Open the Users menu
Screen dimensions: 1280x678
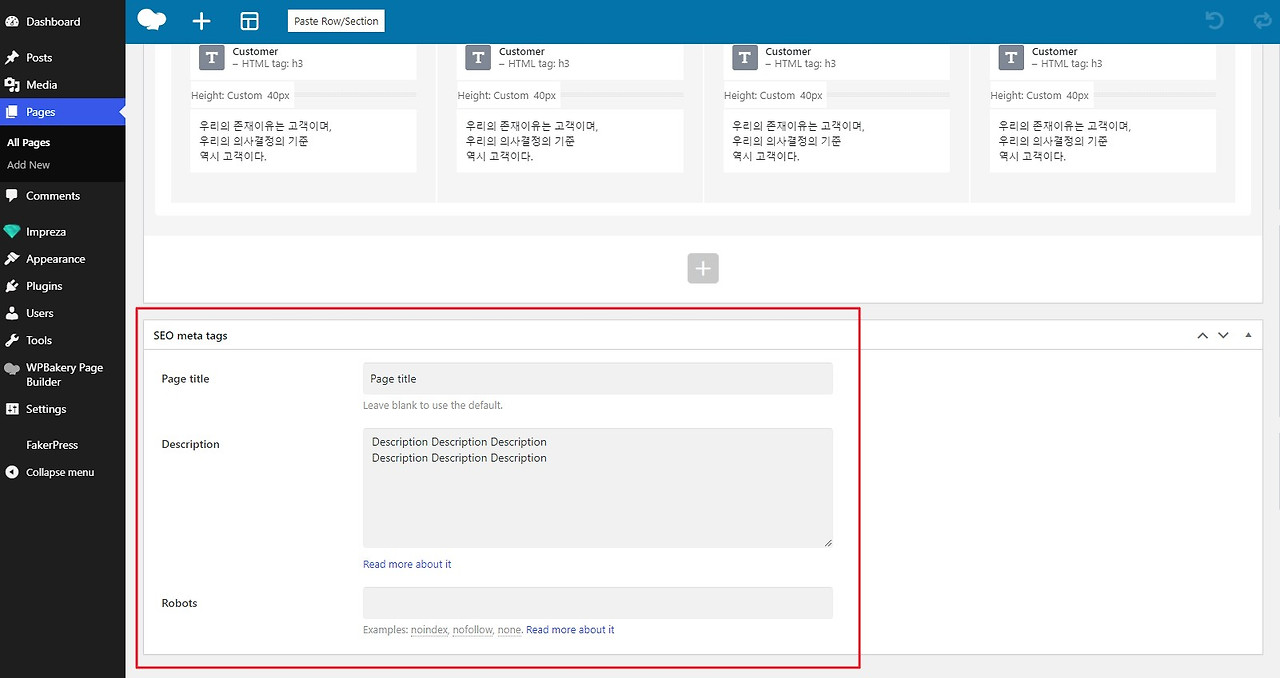40,313
